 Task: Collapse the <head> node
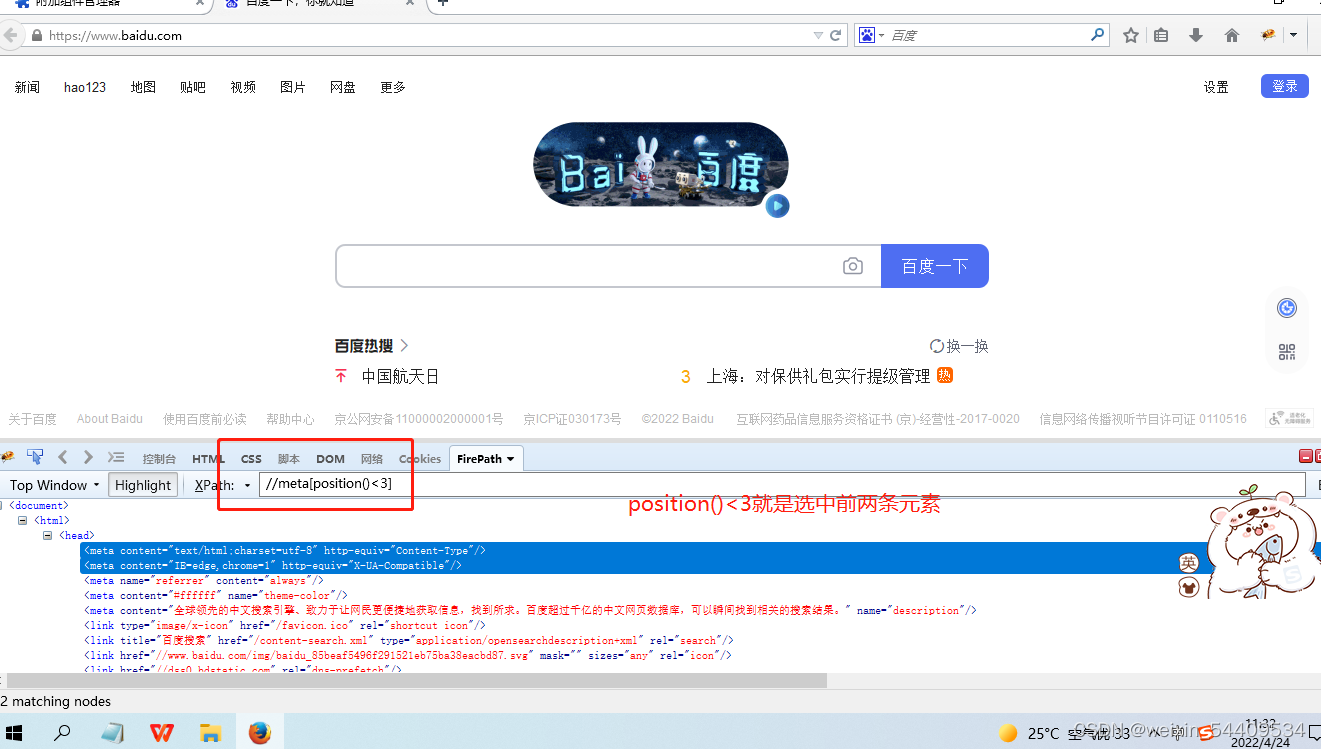pyautogui.click(x=48, y=535)
